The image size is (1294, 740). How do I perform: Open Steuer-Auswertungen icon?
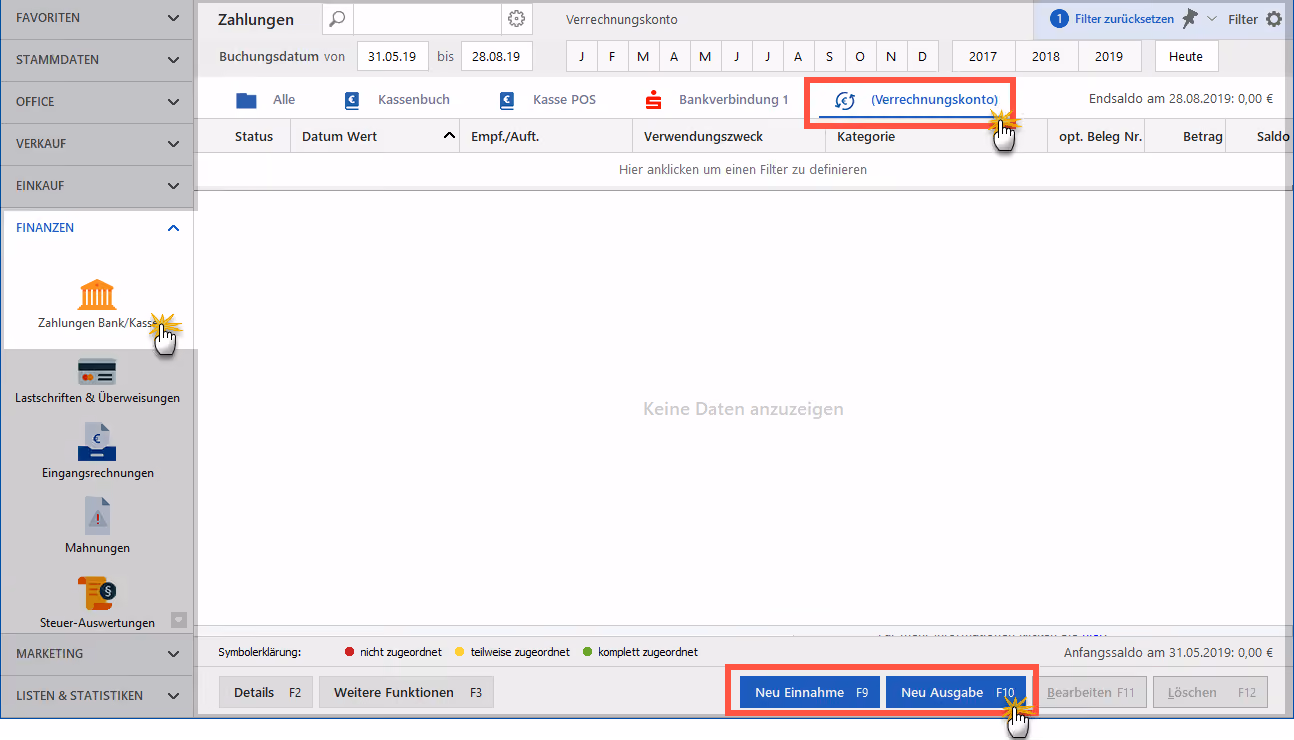(97, 592)
